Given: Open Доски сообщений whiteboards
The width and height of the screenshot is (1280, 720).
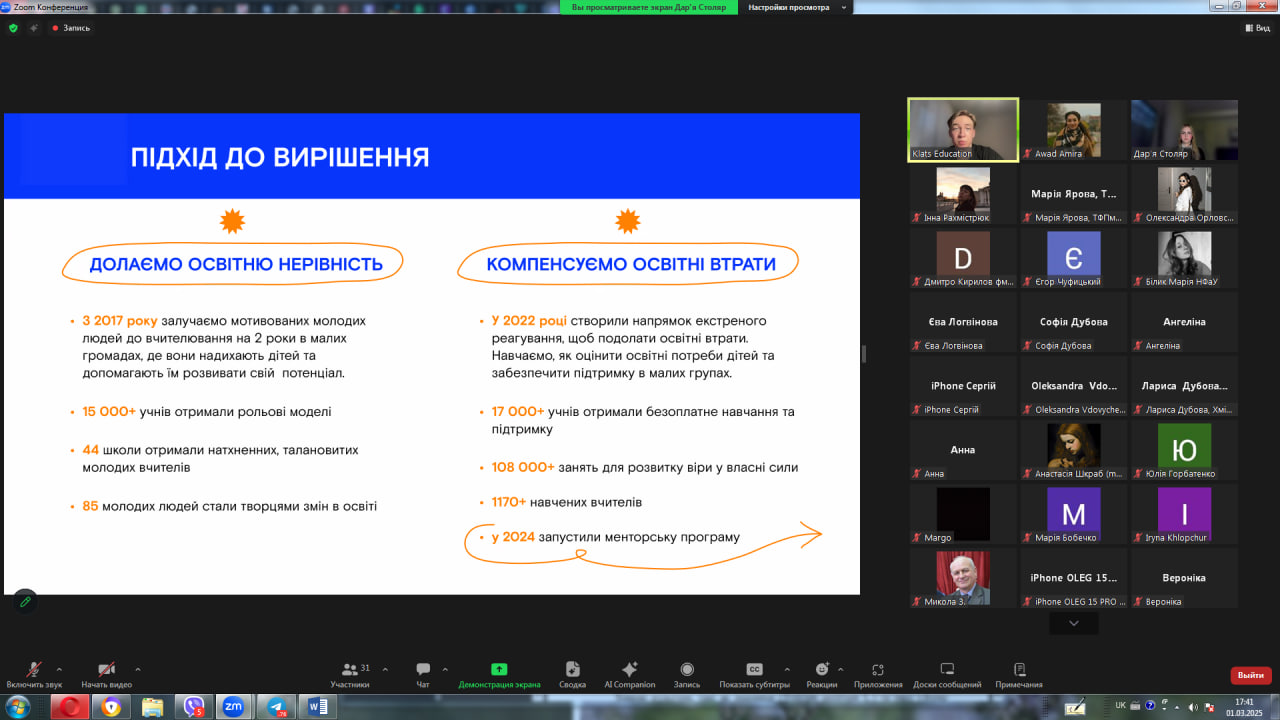Looking at the screenshot, I should (x=947, y=675).
